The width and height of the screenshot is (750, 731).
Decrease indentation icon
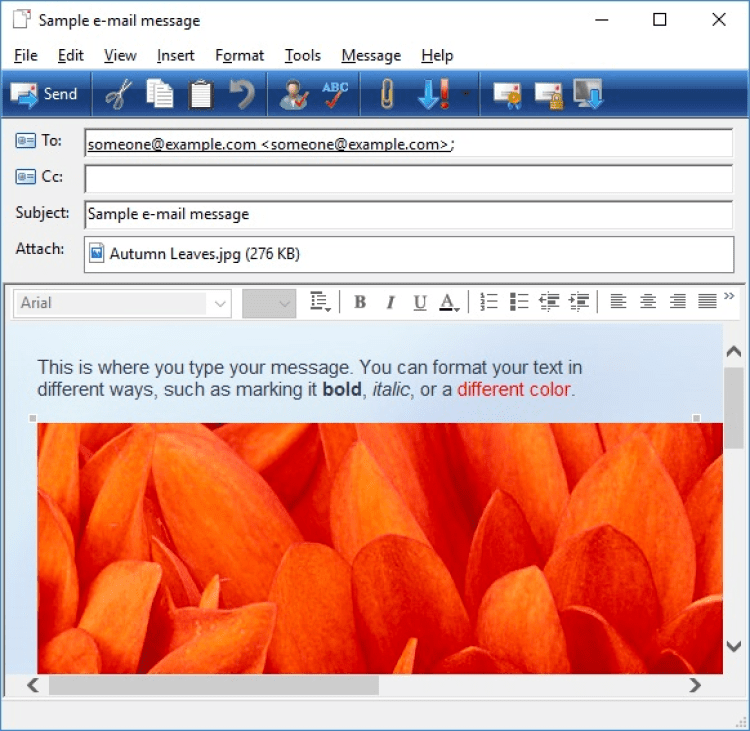pos(549,302)
